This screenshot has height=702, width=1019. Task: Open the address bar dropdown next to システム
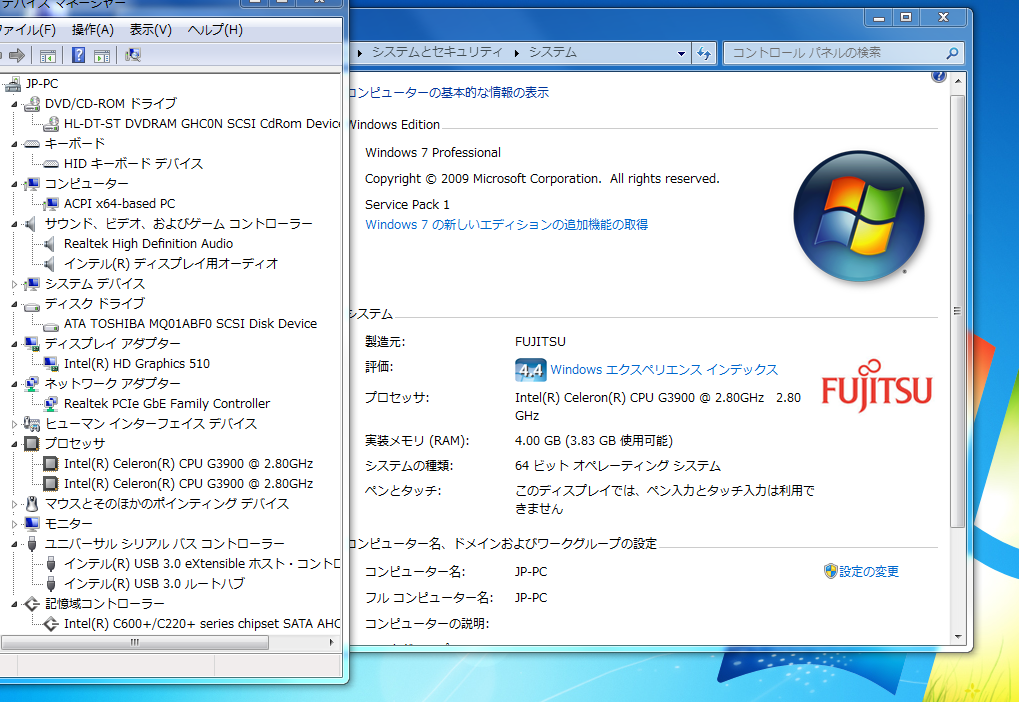click(x=680, y=53)
